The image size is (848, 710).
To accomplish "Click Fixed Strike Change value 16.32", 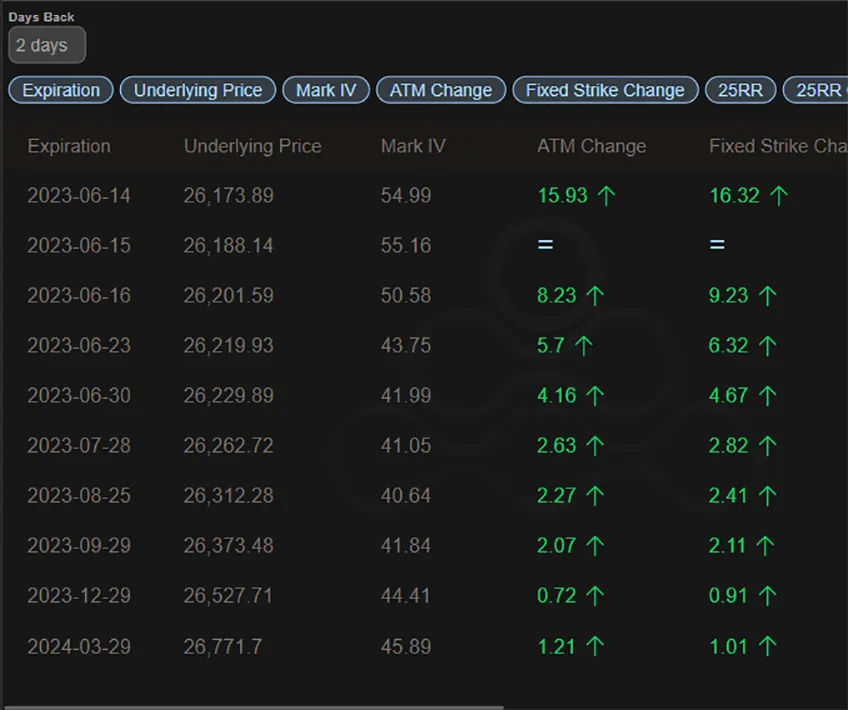I will [734, 195].
